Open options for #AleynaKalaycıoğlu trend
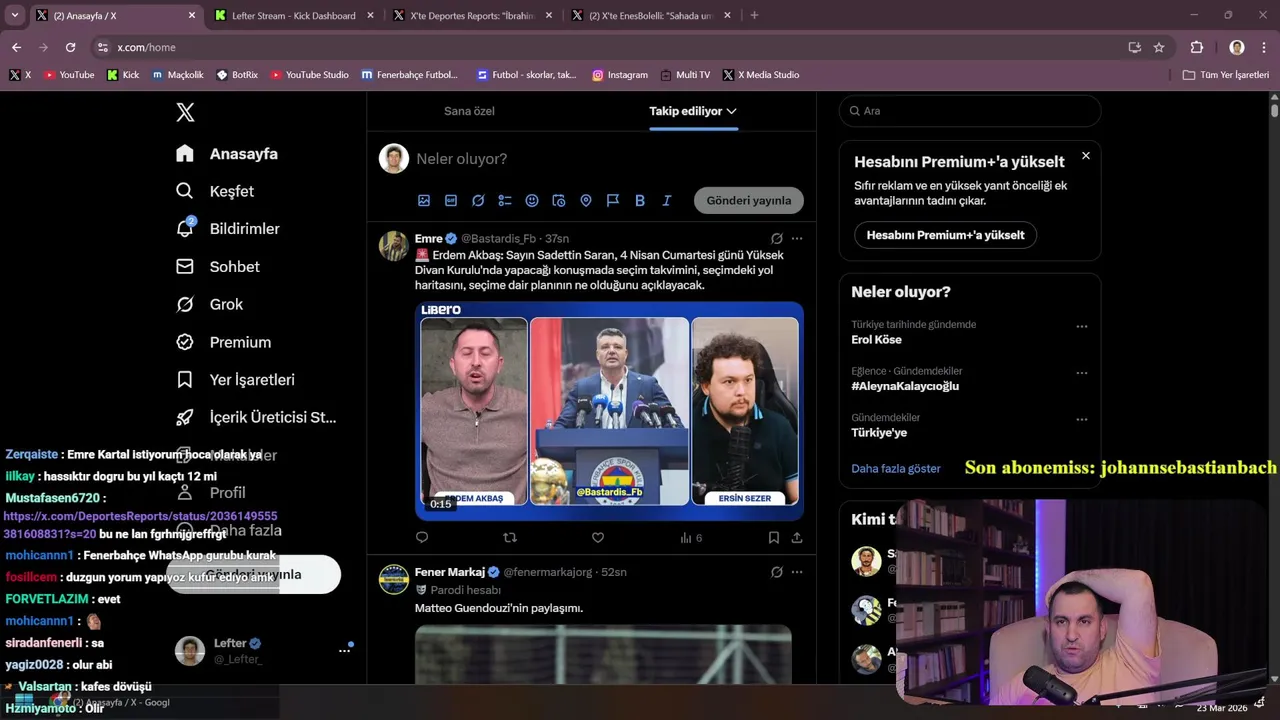The width and height of the screenshot is (1280, 720). (x=1081, y=372)
